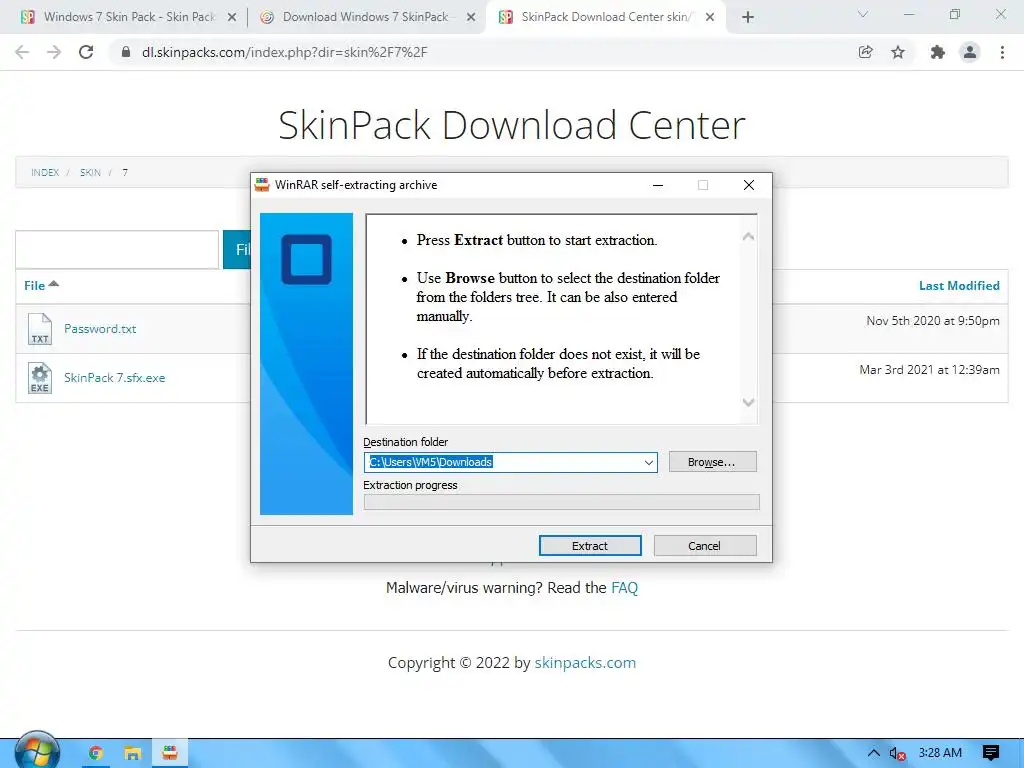Go back to previous page
This screenshot has height=768, width=1024.
pyautogui.click(x=22, y=52)
